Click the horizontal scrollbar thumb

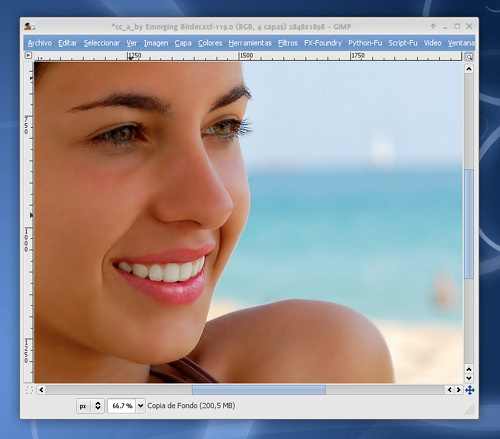259,390
